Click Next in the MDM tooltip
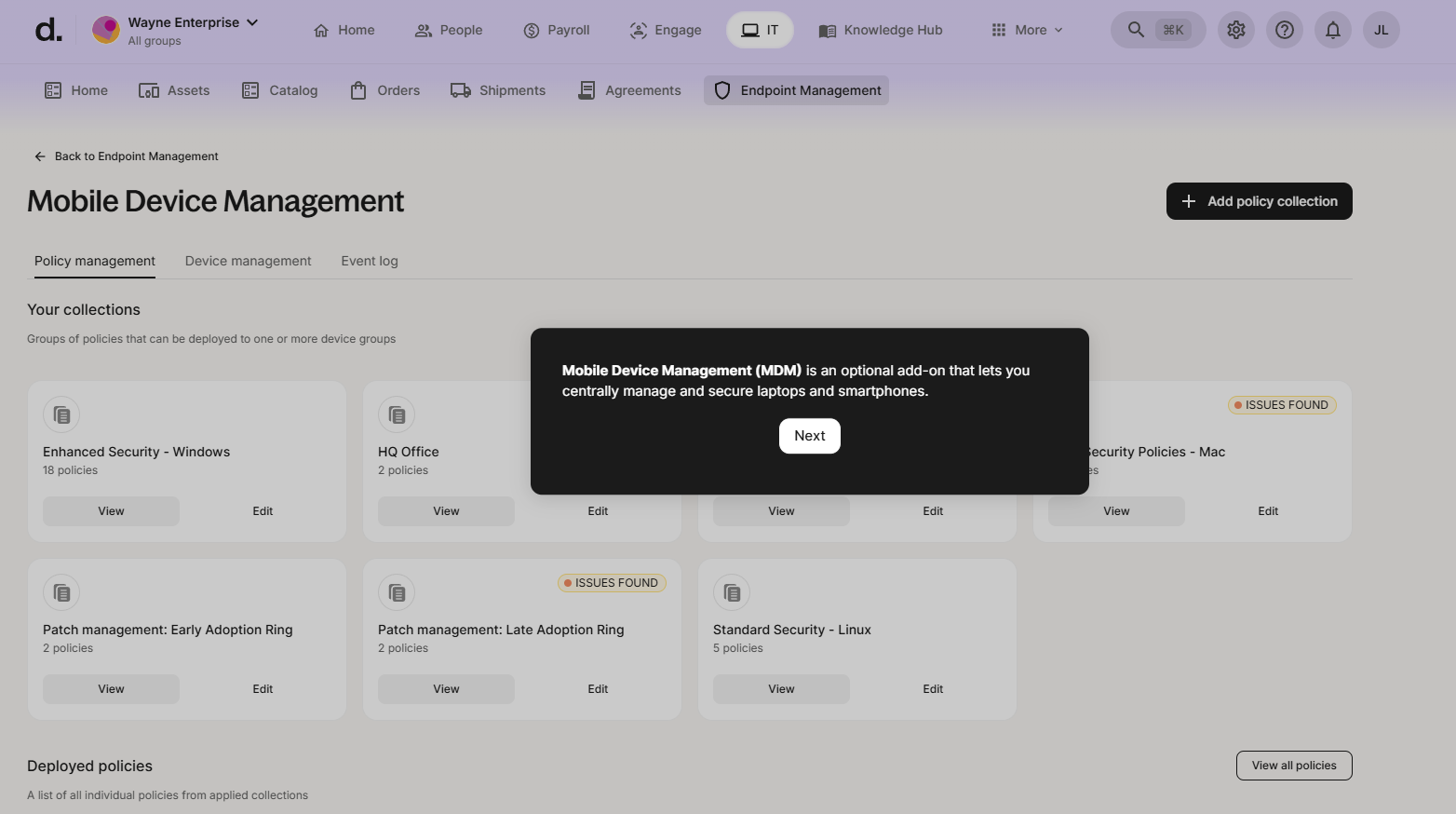This screenshot has height=814, width=1456. click(809, 436)
